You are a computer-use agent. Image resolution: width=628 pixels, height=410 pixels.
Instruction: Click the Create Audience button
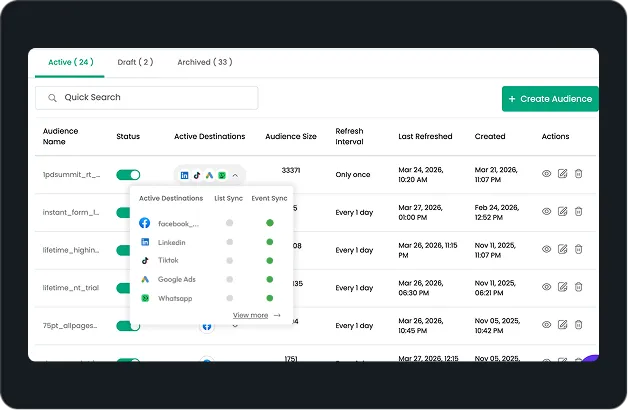tap(550, 98)
